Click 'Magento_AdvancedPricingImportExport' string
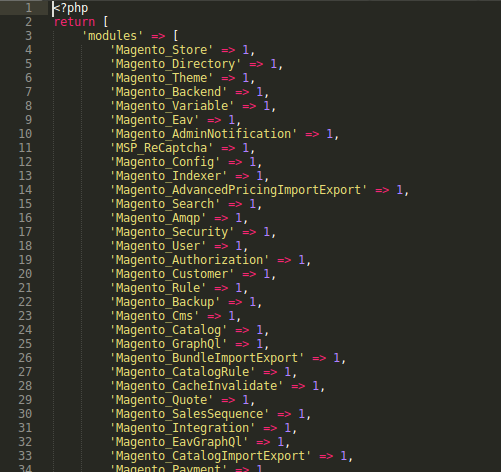This screenshot has height=472, width=501. (239, 190)
